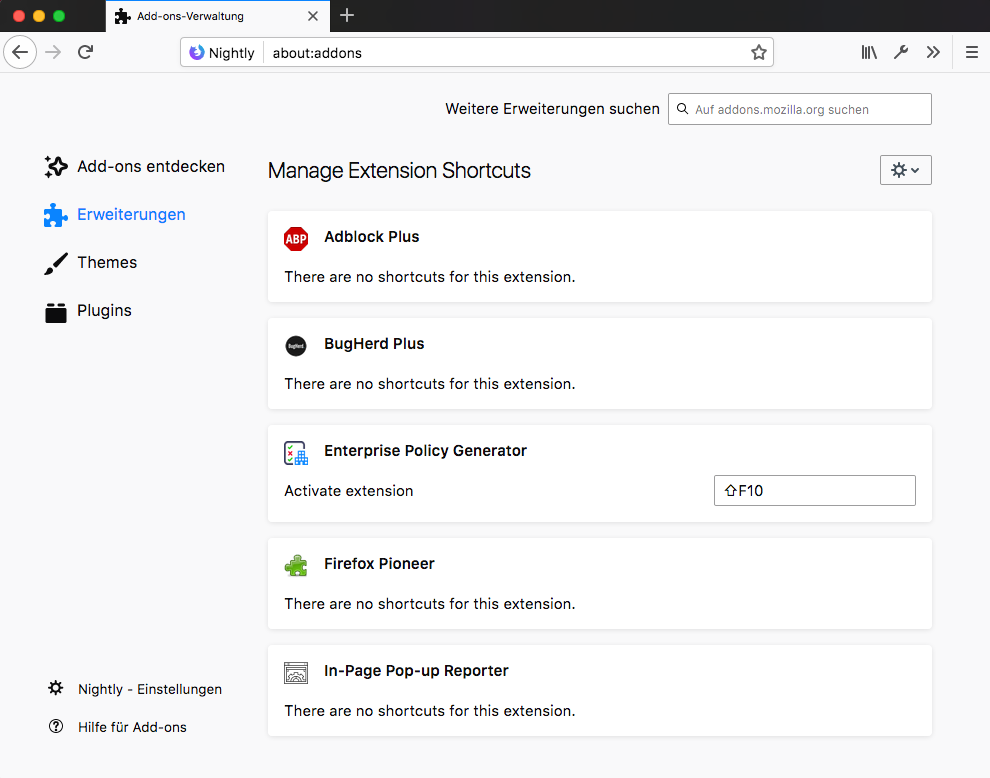Open the Firefox hamburger menu
The height and width of the screenshot is (778, 990).
(x=971, y=53)
